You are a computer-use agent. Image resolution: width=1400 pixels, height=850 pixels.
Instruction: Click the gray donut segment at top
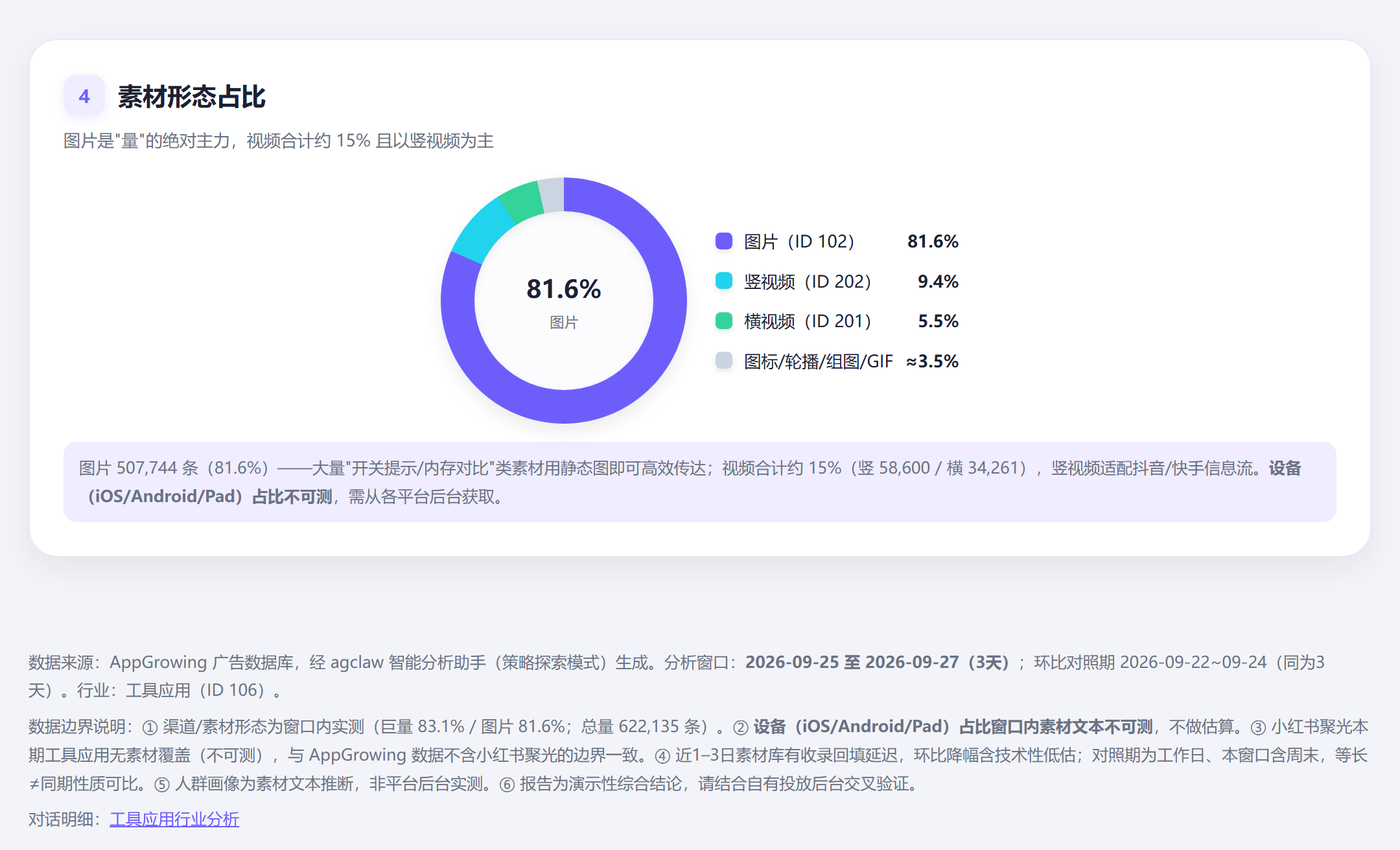tap(552, 195)
